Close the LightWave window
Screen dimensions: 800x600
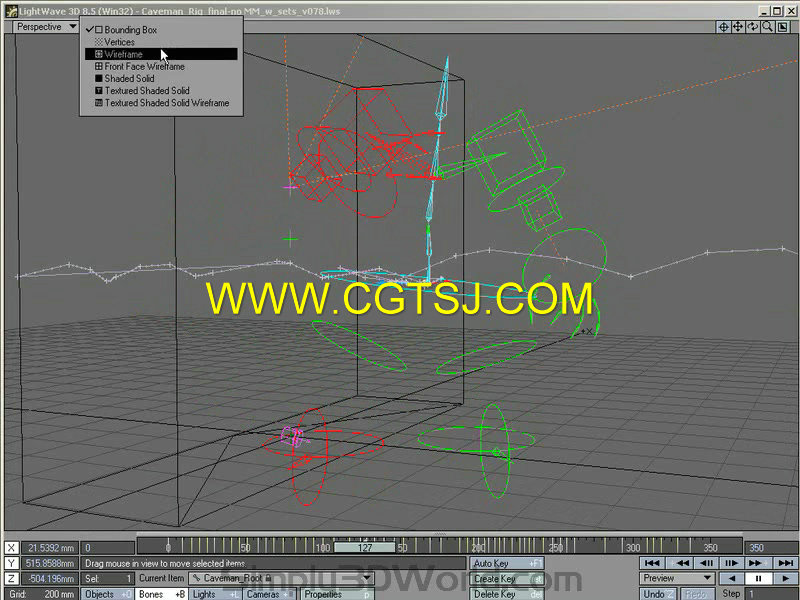coord(790,11)
